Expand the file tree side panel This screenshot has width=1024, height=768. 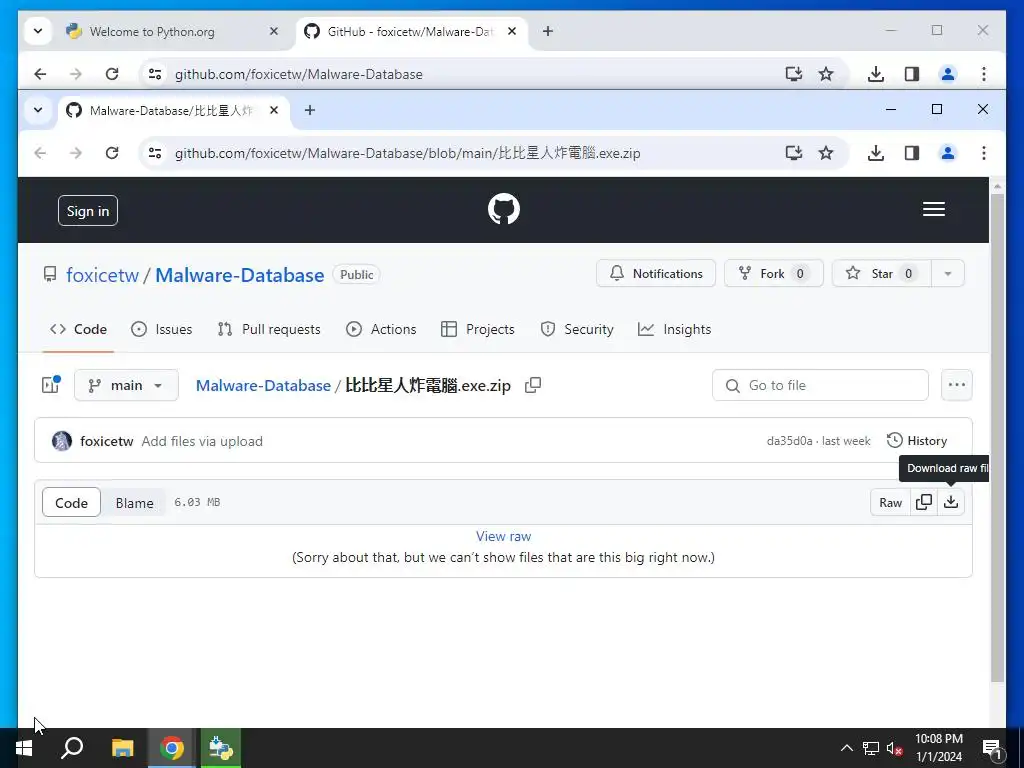[51, 385]
